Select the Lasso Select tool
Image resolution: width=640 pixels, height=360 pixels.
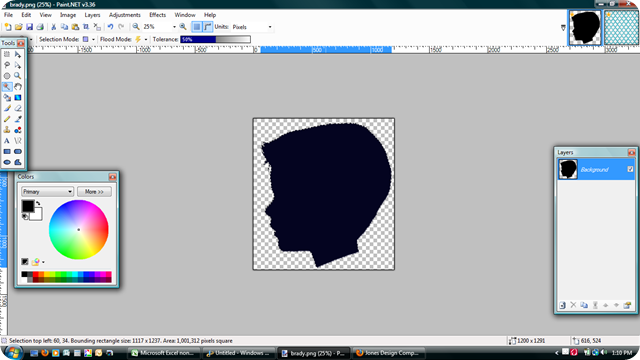pyautogui.click(x=7, y=65)
